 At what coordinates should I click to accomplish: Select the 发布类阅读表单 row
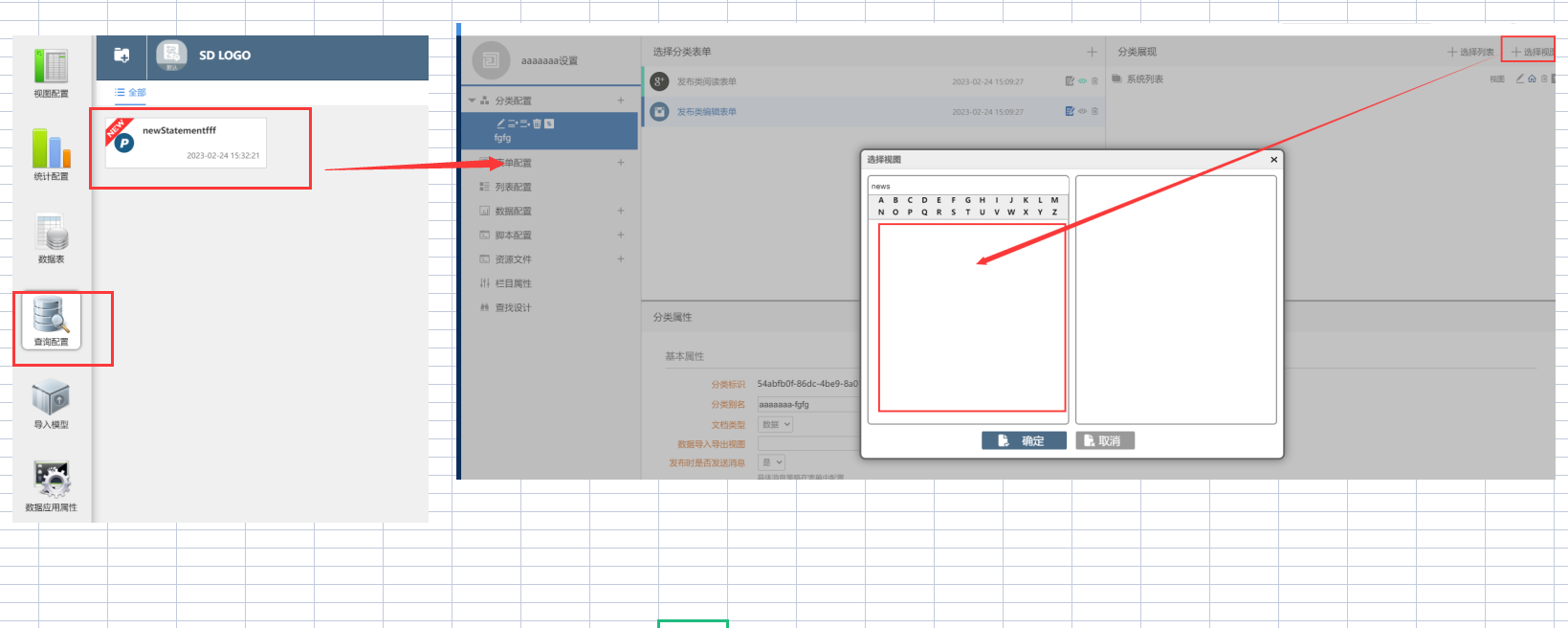point(872,82)
